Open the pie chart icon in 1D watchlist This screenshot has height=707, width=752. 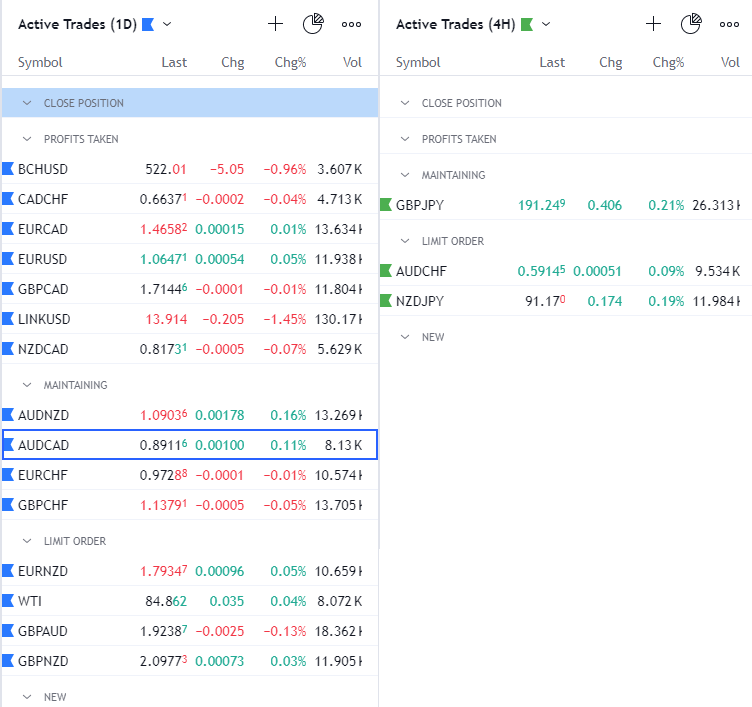click(x=313, y=24)
